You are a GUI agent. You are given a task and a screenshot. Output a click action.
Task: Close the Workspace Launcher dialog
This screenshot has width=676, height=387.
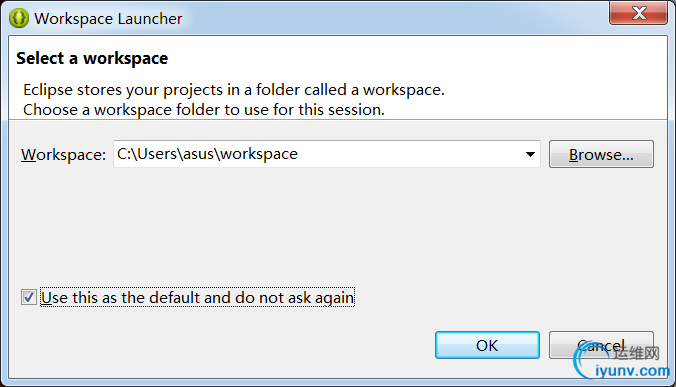638,13
